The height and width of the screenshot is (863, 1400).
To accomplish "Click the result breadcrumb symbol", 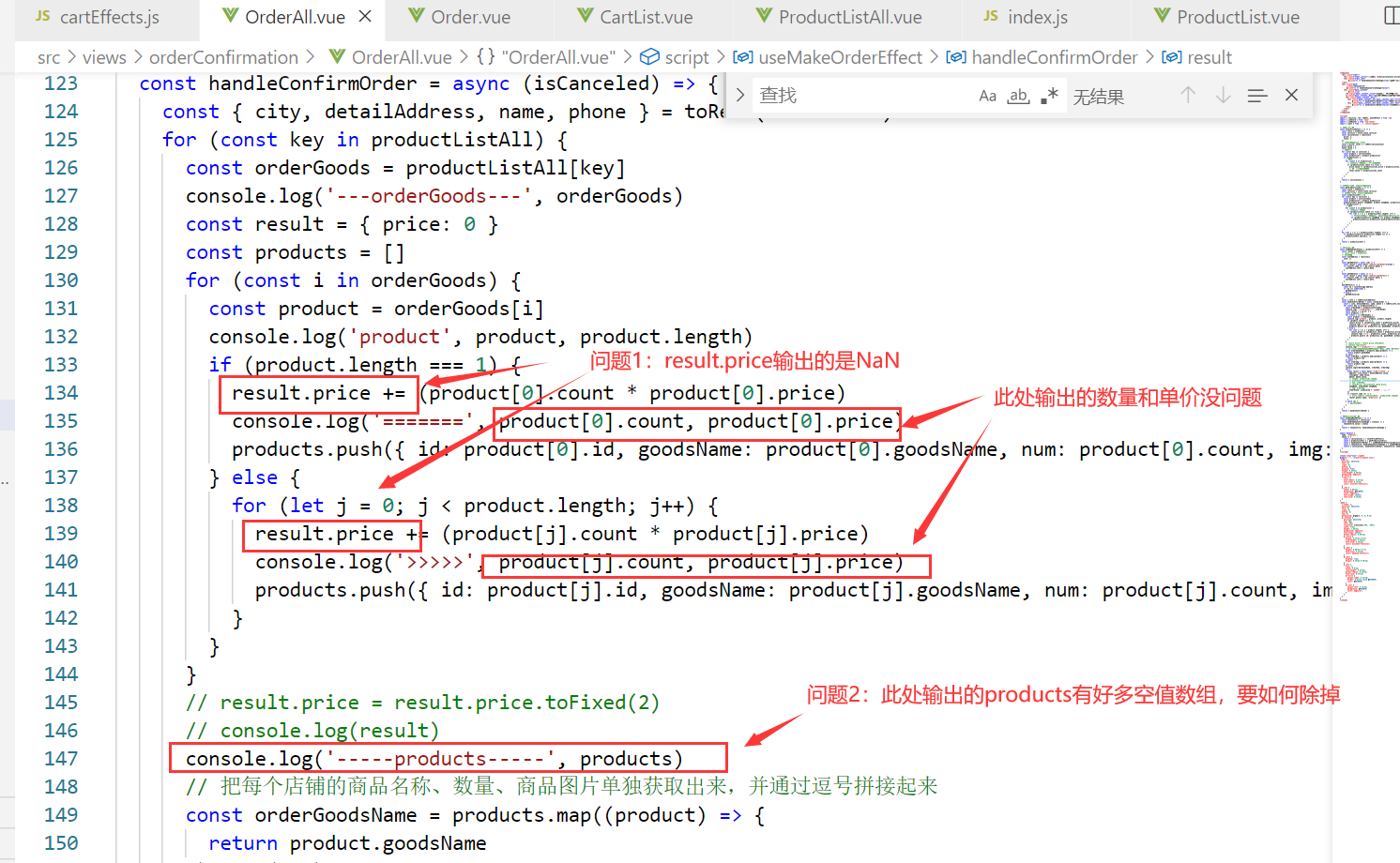I will [x=1197, y=58].
